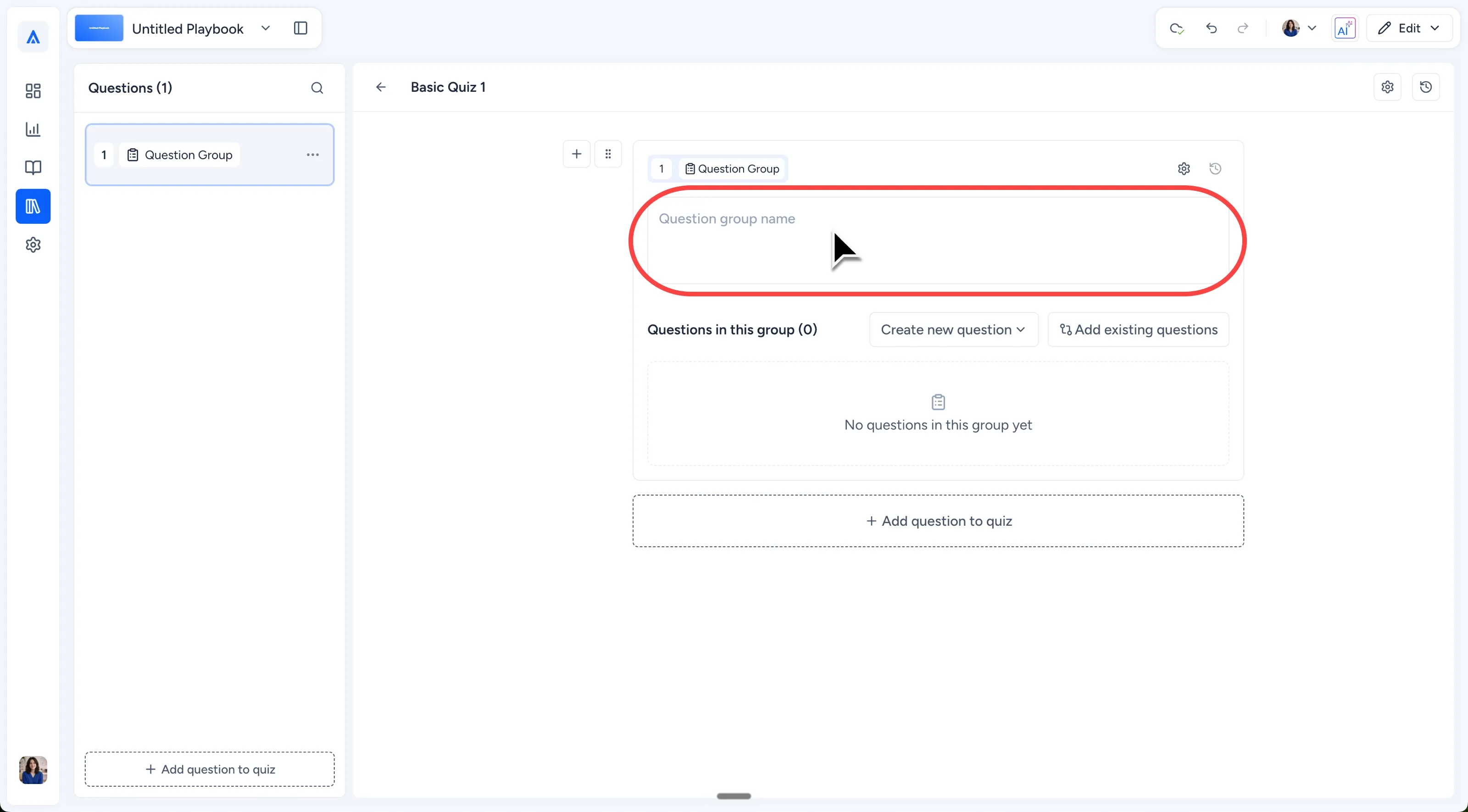The width and height of the screenshot is (1468, 812).
Task: Click the undo arrow
Action: tap(1212, 28)
